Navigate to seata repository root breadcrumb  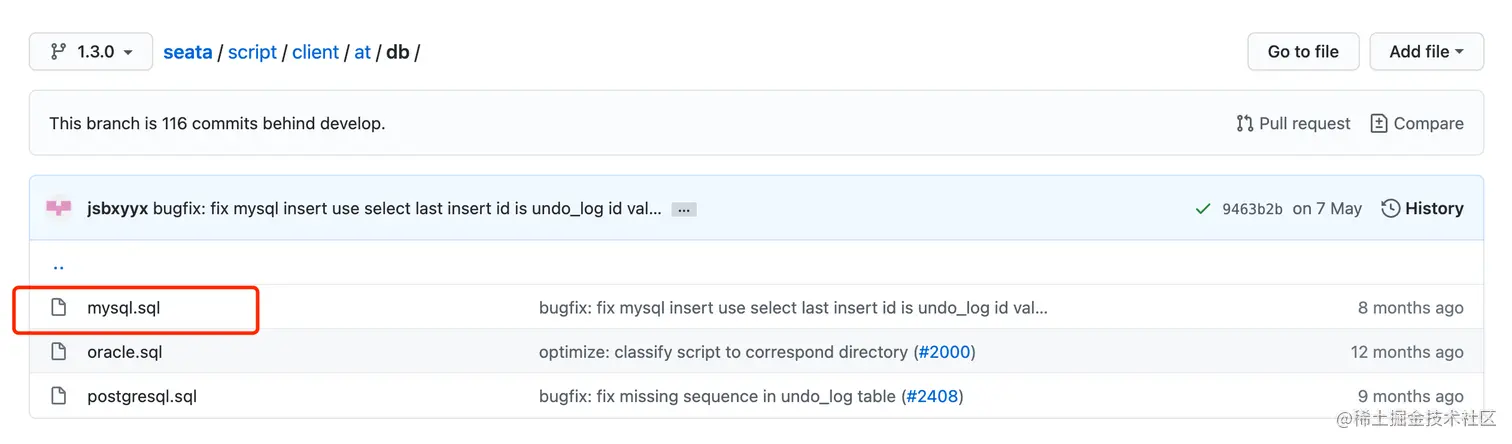(x=188, y=52)
